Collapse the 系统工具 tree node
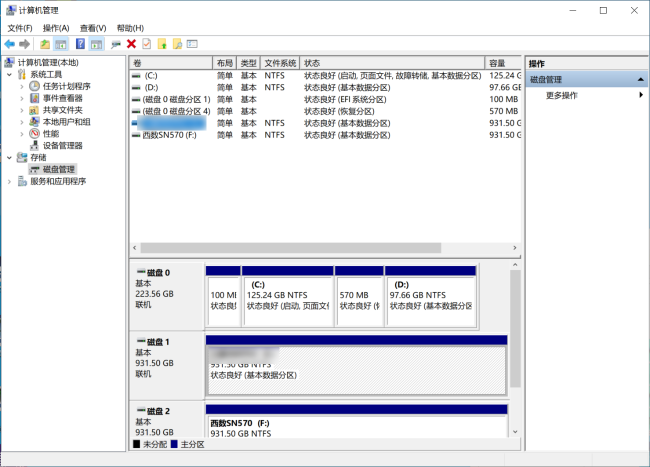This screenshot has height=467, width=650. point(10,75)
